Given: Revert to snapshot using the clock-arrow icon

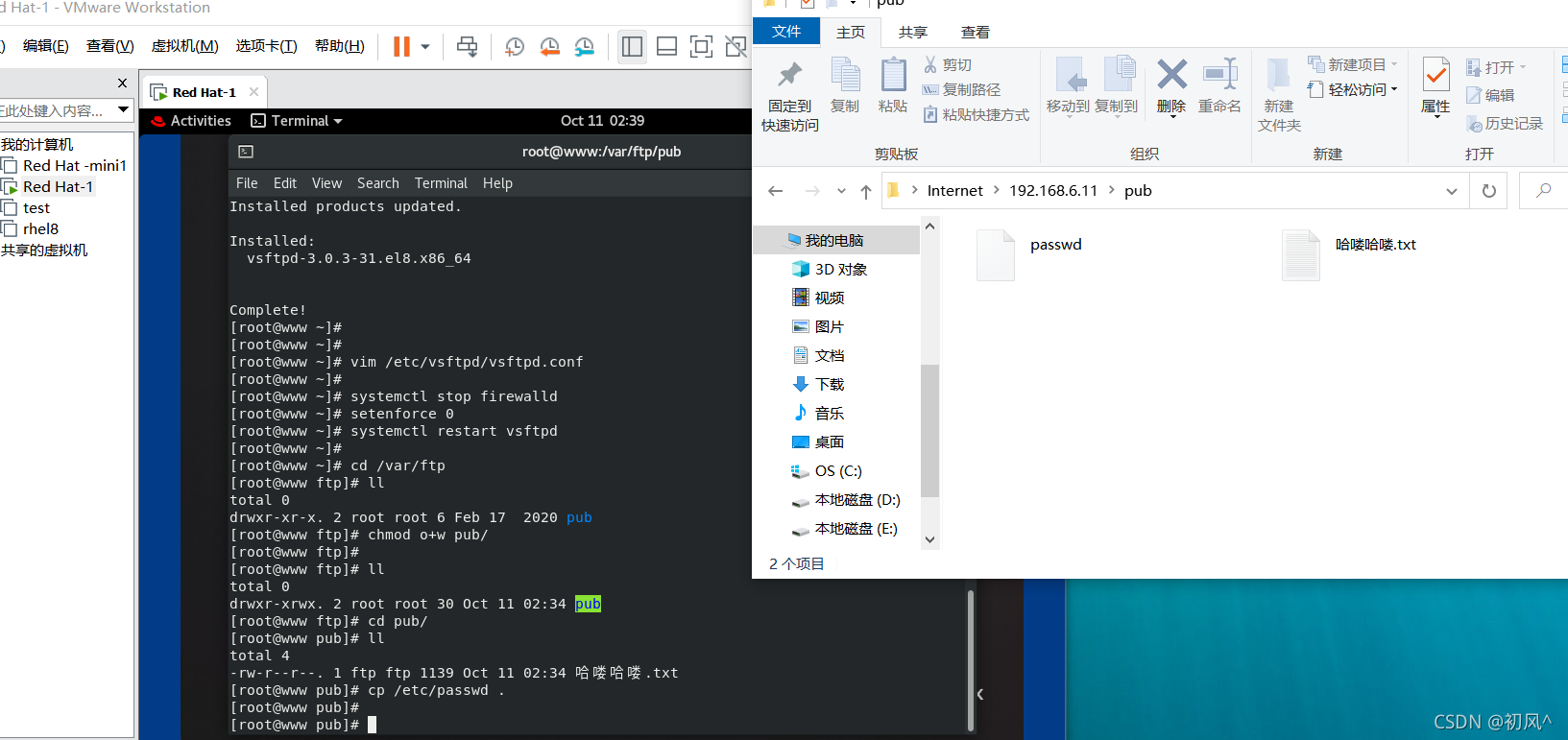Looking at the screenshot, I should (x=549, y=46).
